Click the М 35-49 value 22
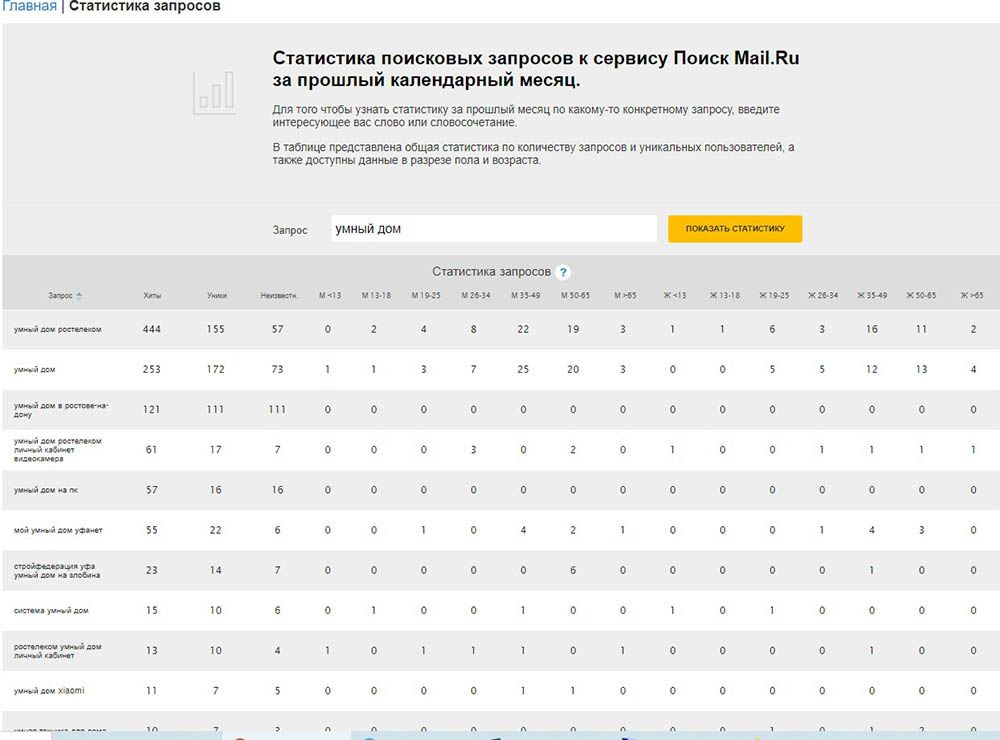Image resolution: width=1000 pixels, height=740 pixels. click(523, 329)
